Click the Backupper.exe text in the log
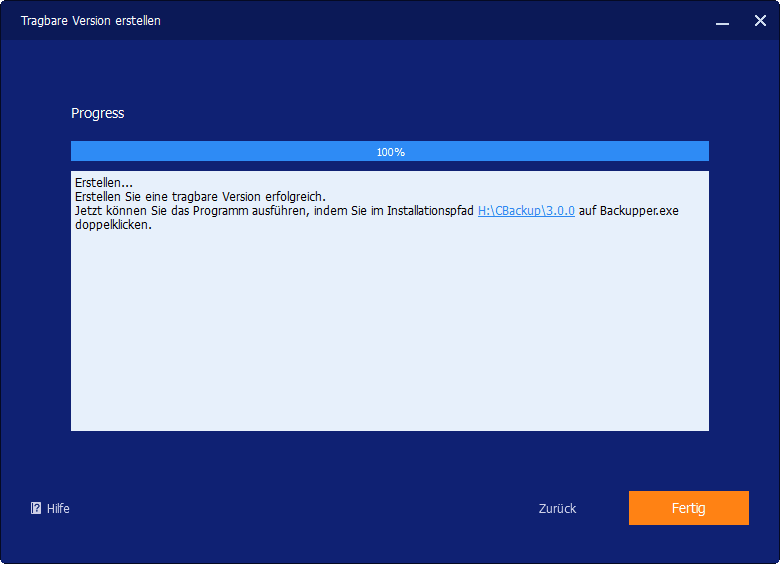 pyautogui.click(x=639, y=212)
